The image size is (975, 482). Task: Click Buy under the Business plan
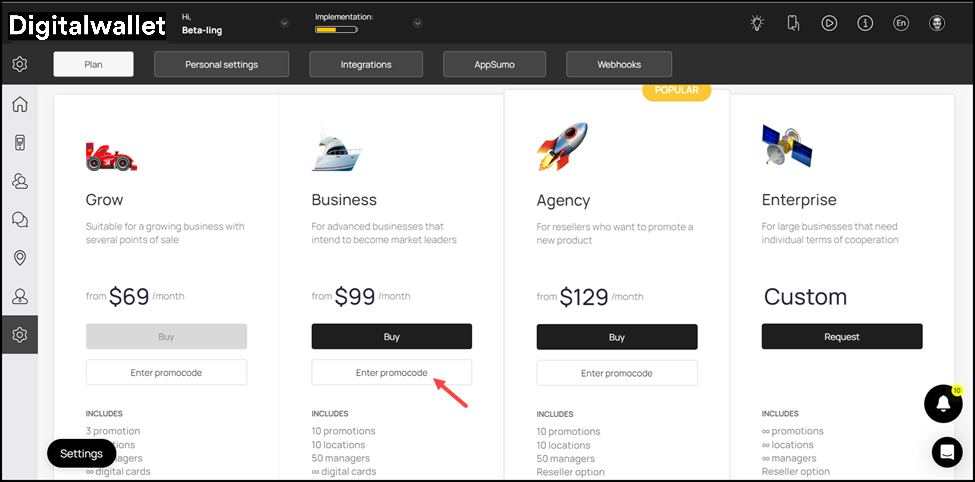click(x=391, y=337)
